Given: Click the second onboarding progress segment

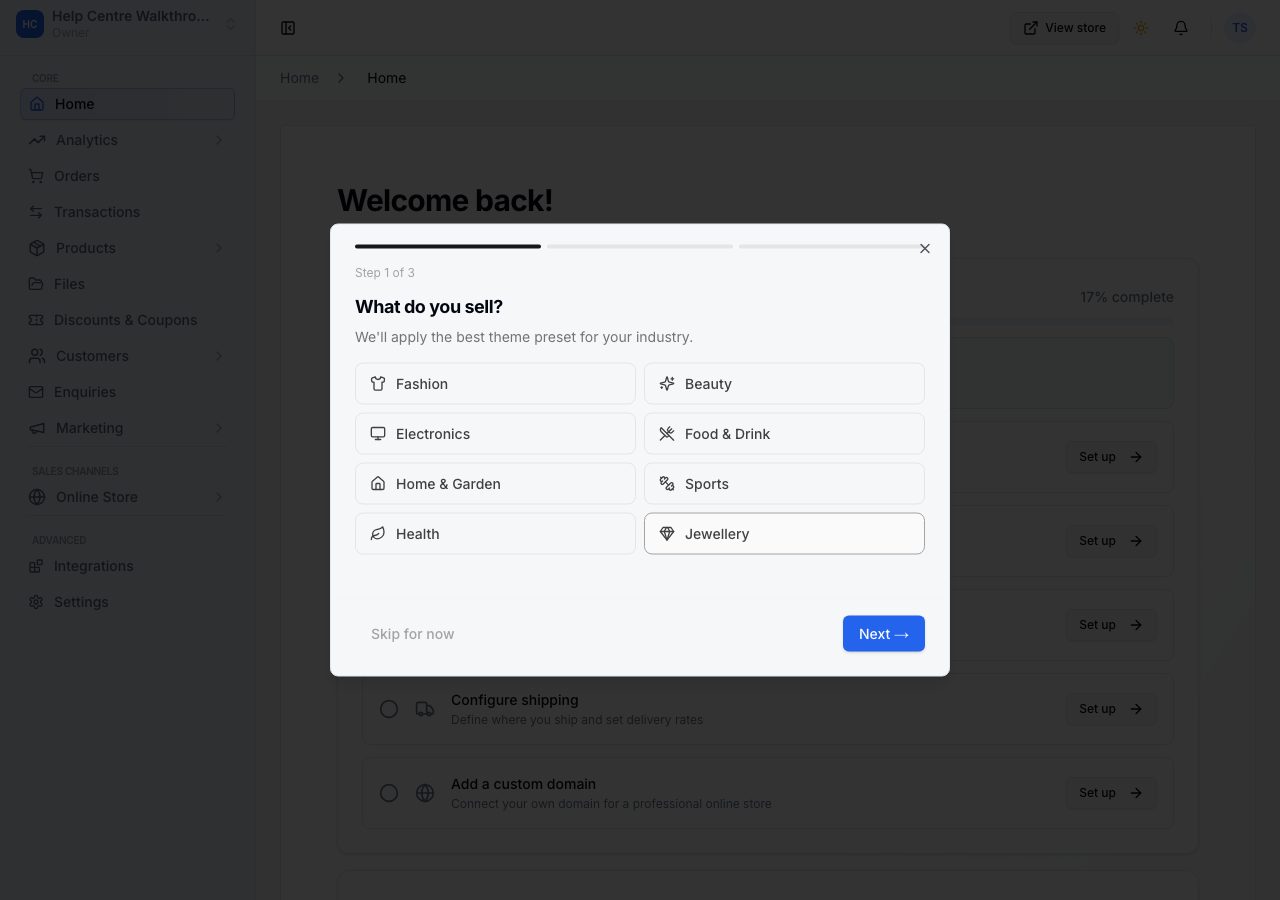Looking at the screenshot, I should point(640,246).
